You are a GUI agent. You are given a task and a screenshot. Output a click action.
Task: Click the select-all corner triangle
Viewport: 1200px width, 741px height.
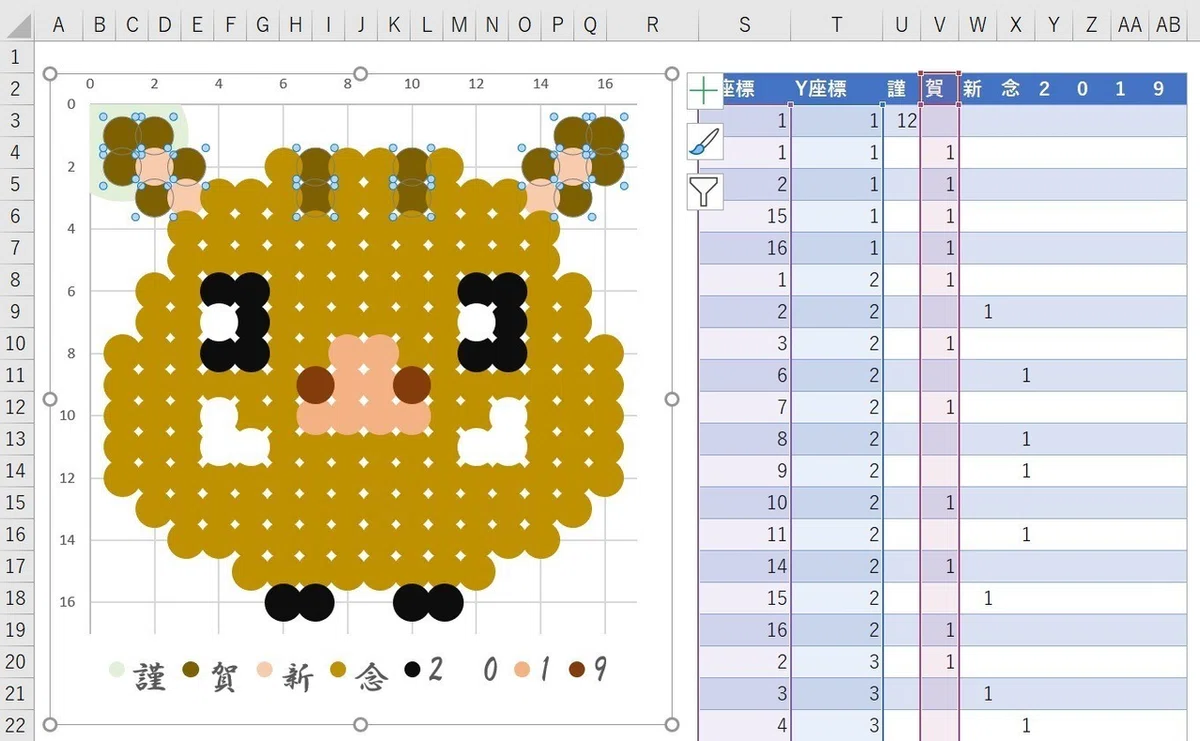point(17,25)
